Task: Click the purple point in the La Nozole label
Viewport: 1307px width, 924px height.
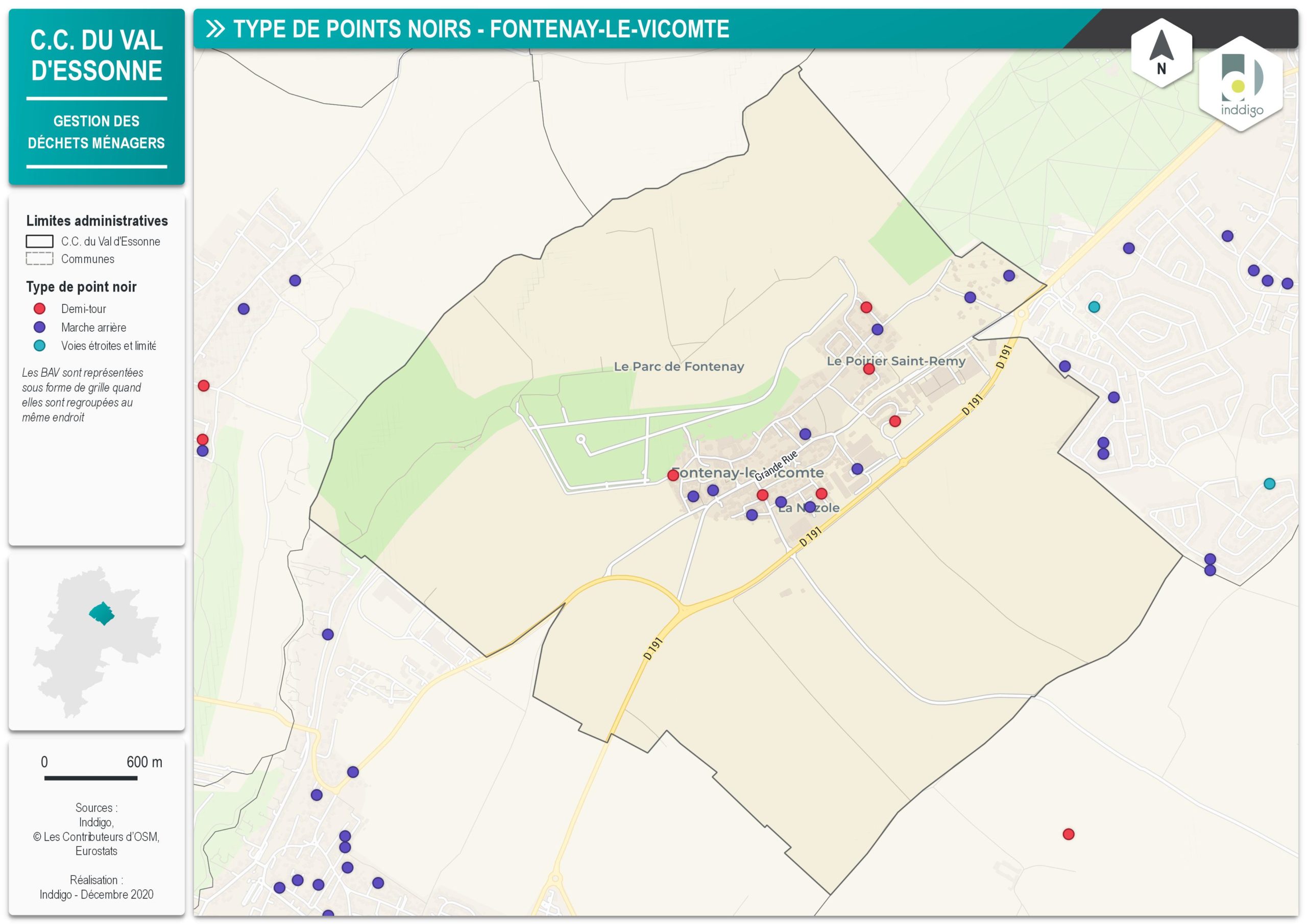Action: [810, 507]
